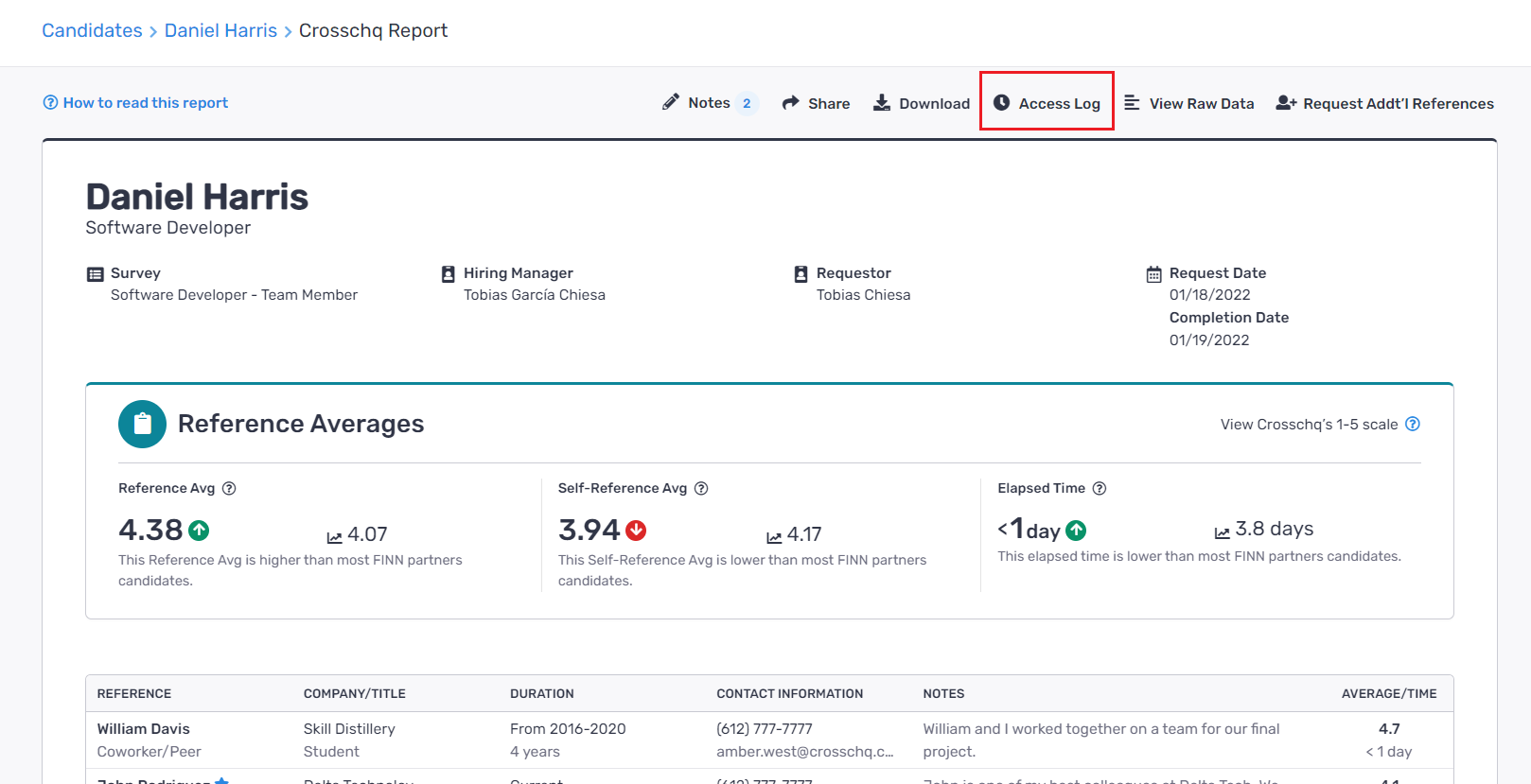Open the Self-Reference Avg help icon
Image resolution: width=1531 pixels, height=784 pixels.
[x=701, y=488]
